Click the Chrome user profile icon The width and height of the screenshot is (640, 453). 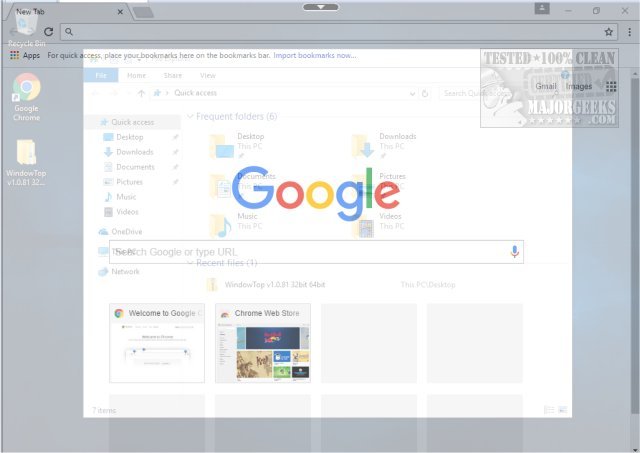[x=542, y=8]
